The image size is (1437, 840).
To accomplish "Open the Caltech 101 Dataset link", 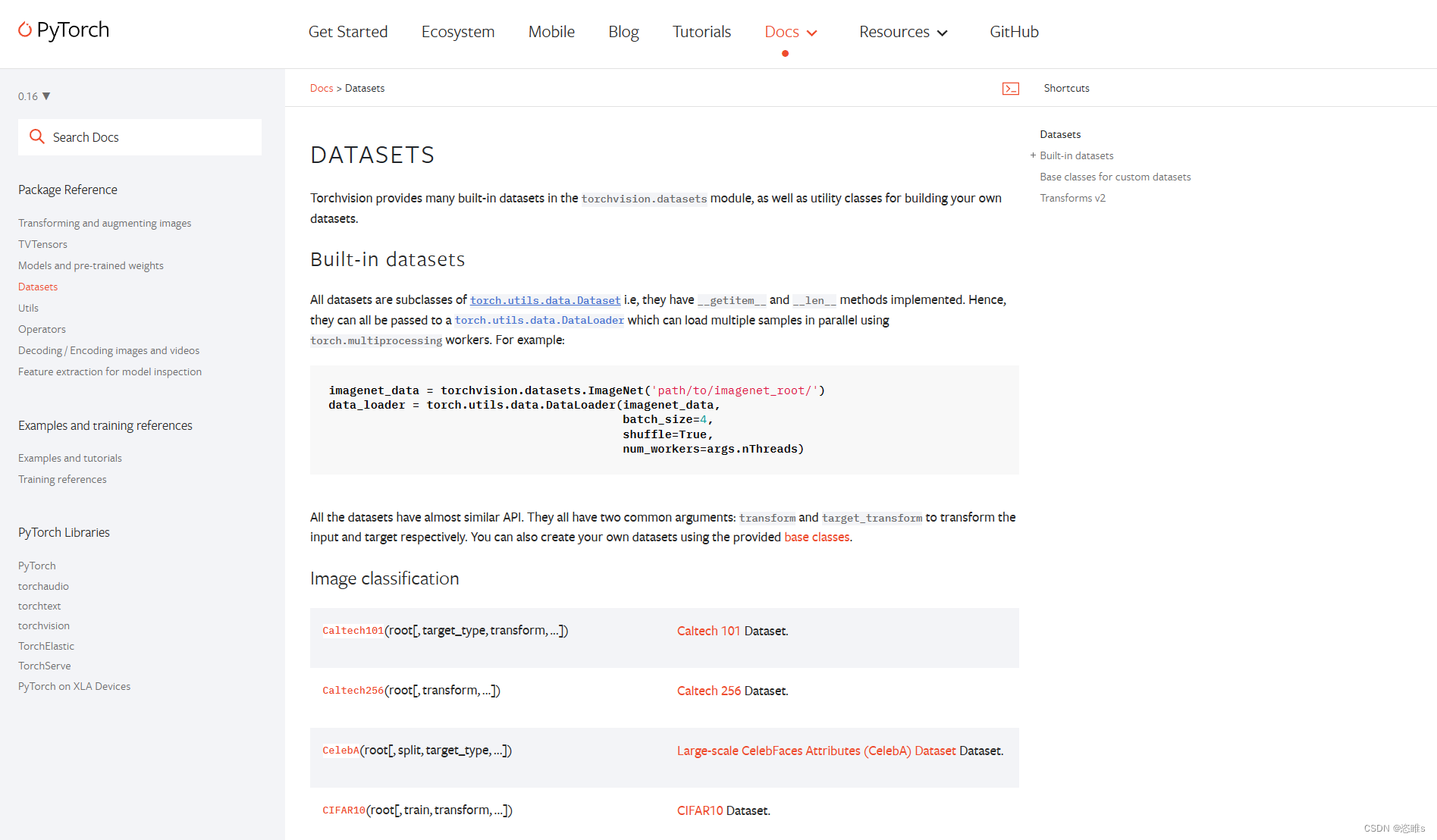I will click(x=707, y=630).
